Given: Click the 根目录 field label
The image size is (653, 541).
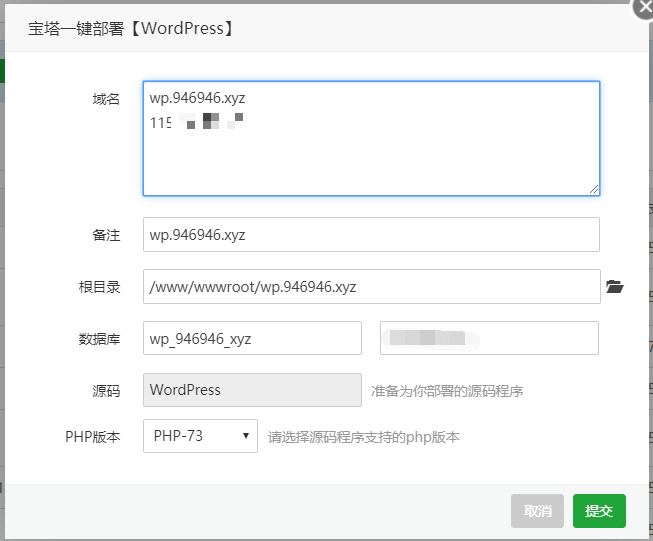Looking at the screenshot, I should (x=100, y=287).
